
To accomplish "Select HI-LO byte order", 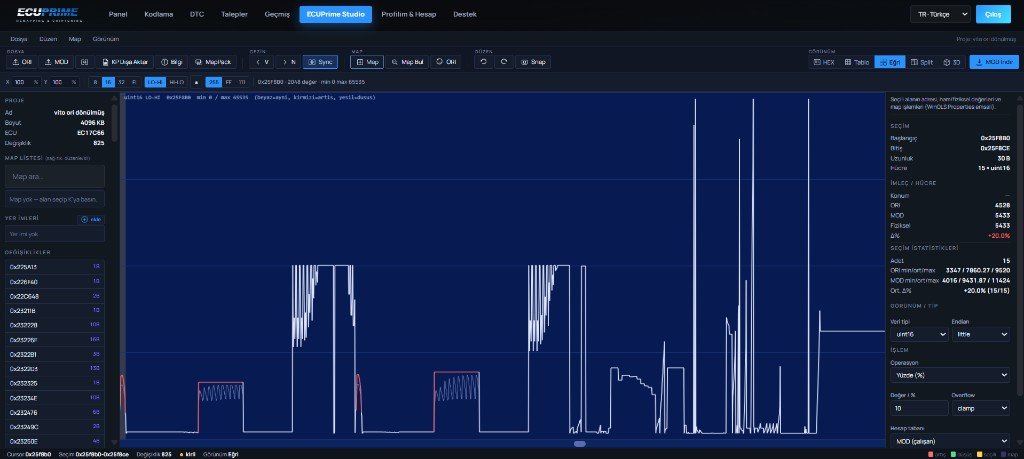I will pyautogui.click(x=176, y=82).
